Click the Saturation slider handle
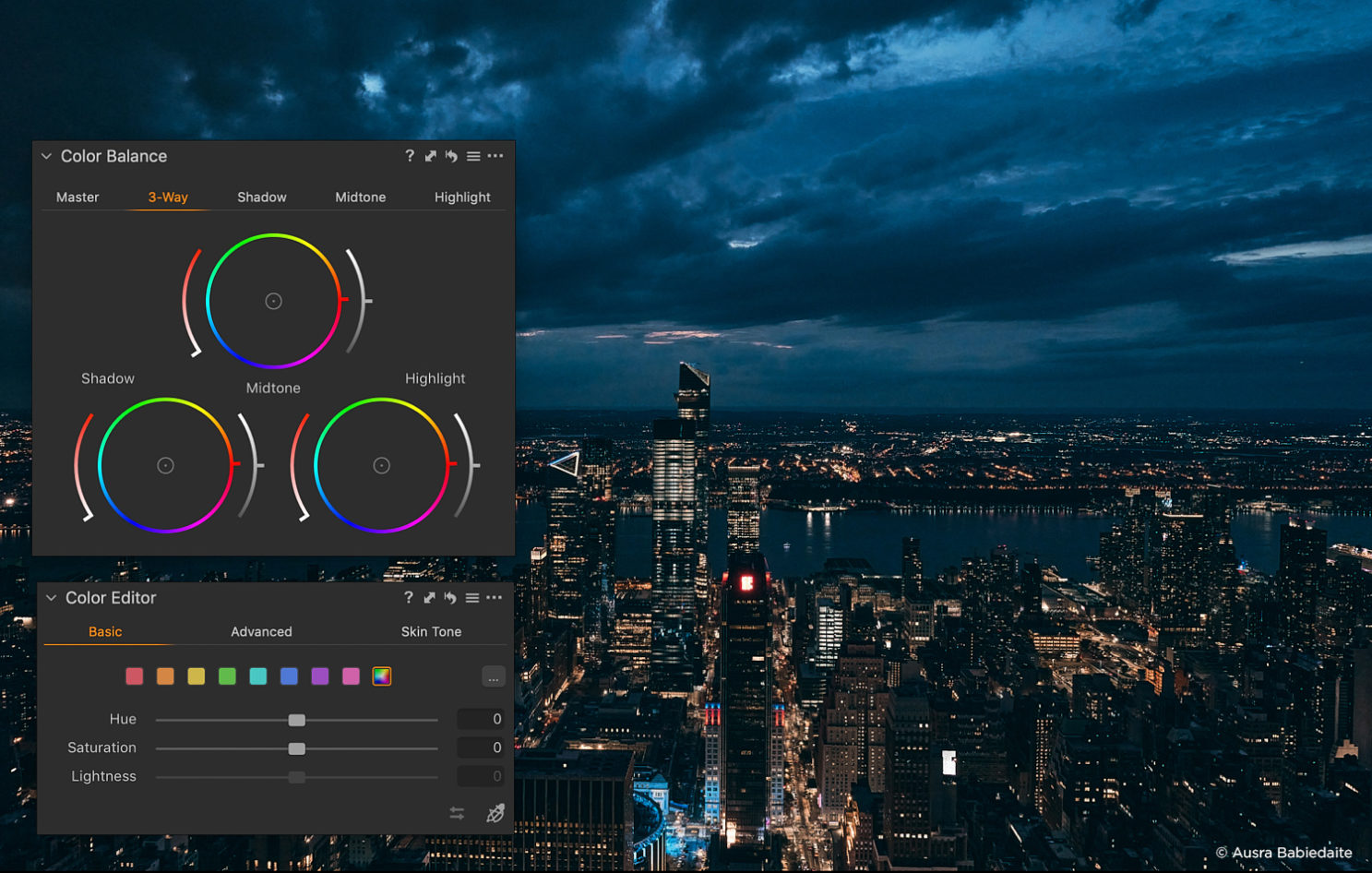This screenshot has width=1372, height=873. [x=296, y=748]
